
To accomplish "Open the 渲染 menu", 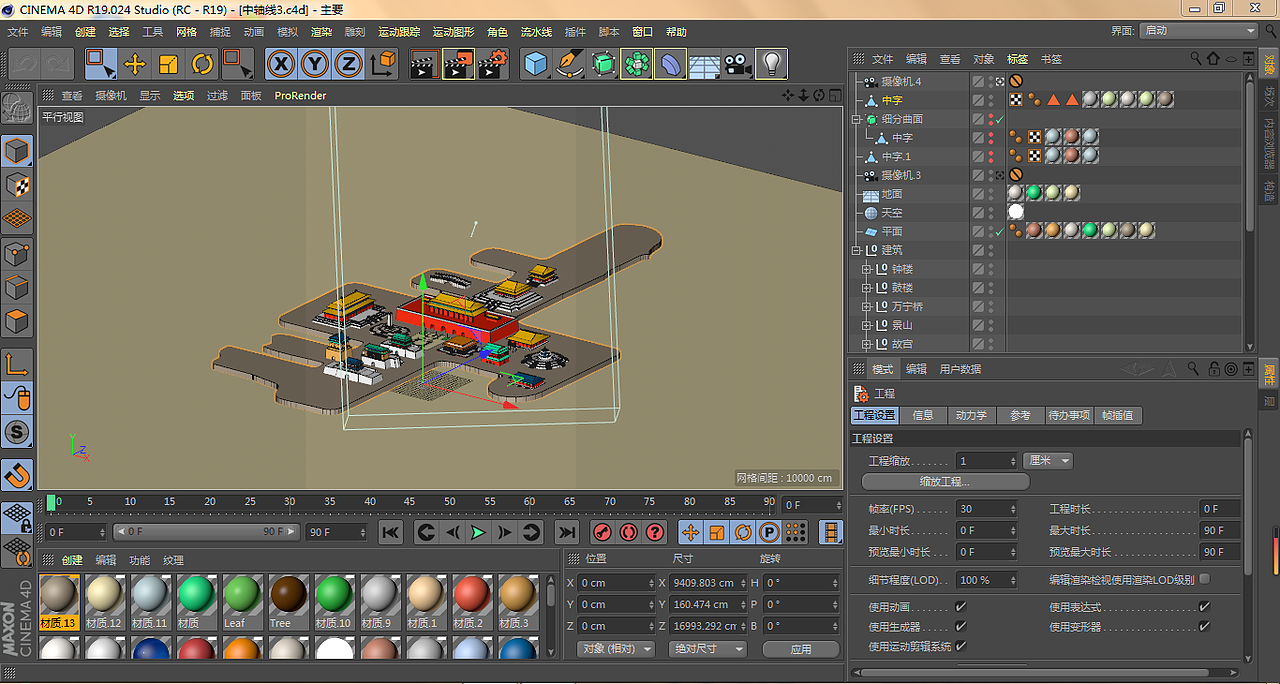I will 321,32.
